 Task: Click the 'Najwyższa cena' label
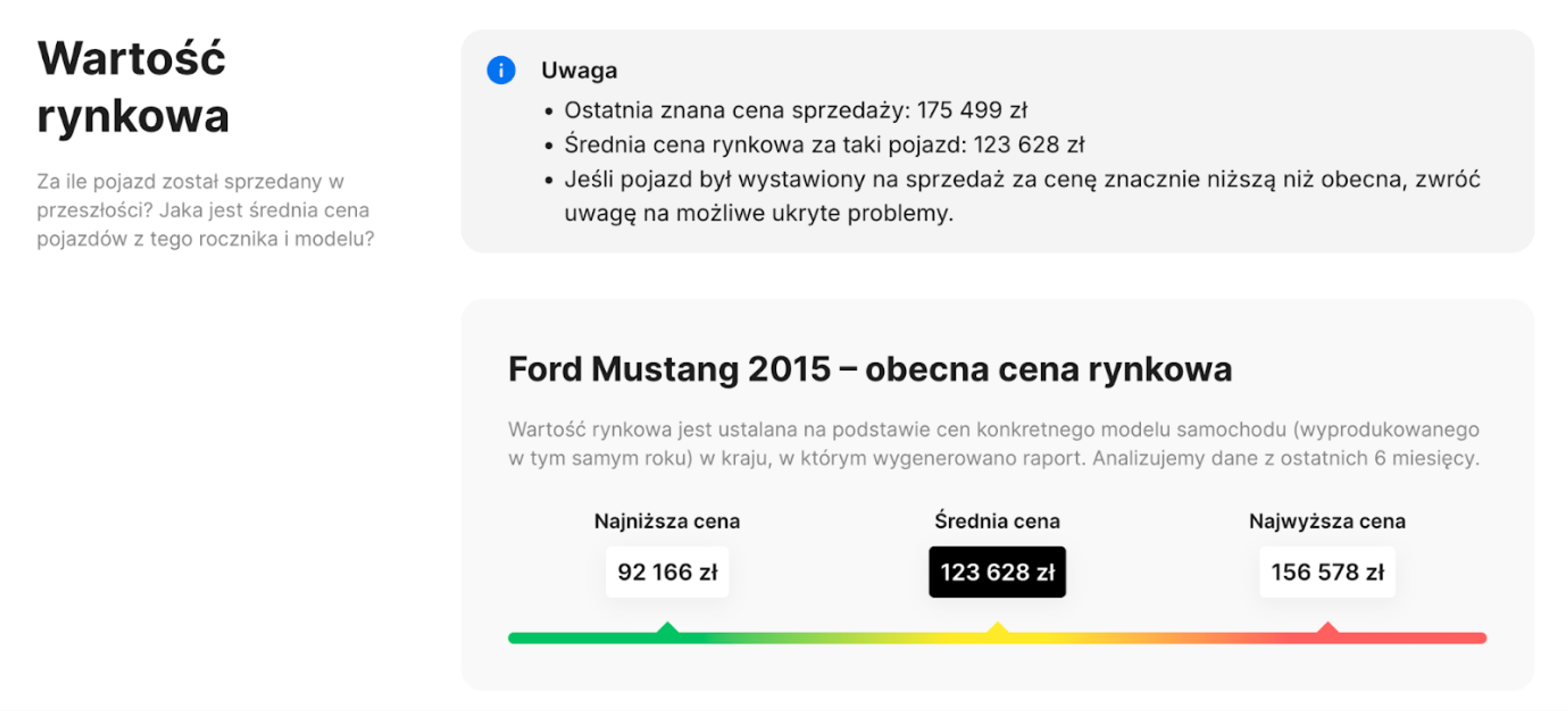pyautogui.click(x=1327, y=521)
